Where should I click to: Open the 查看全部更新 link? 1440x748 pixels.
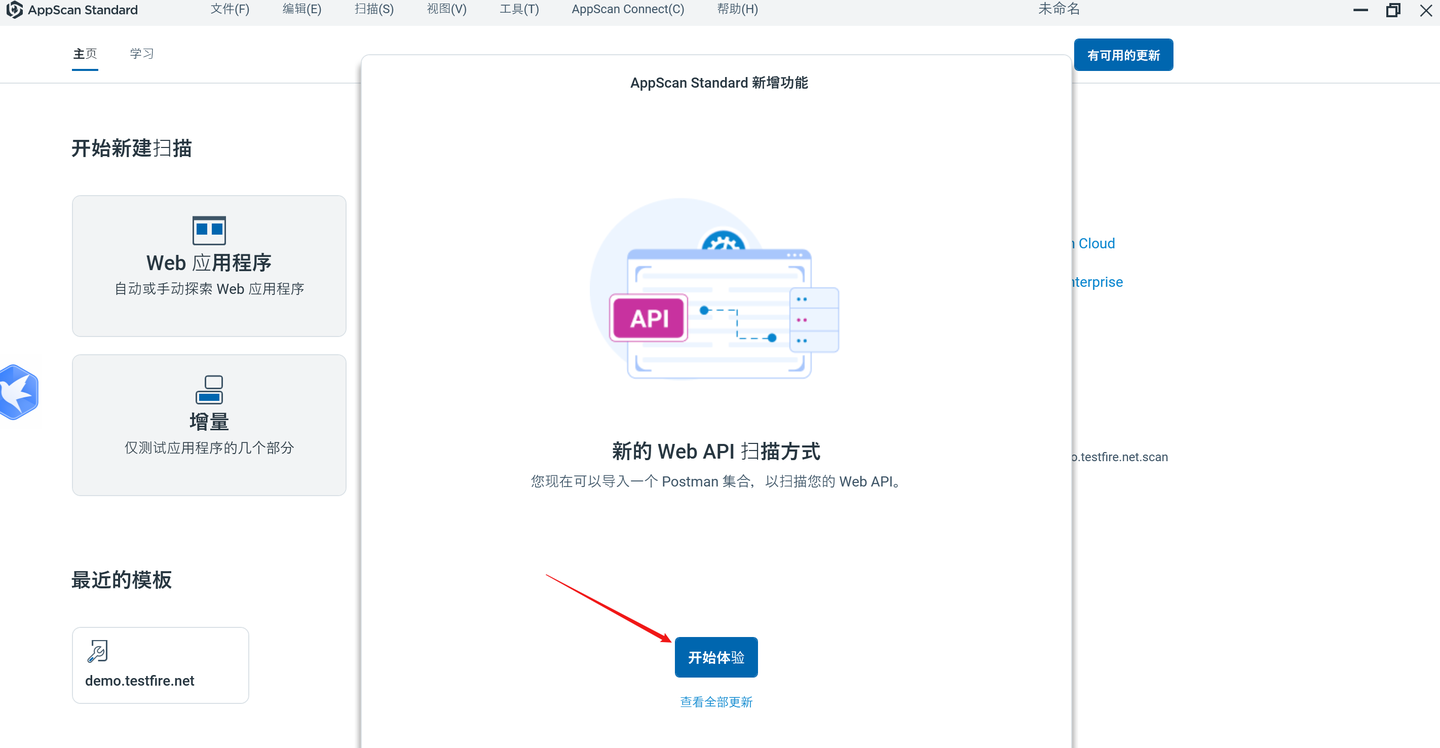coord(716,702)
